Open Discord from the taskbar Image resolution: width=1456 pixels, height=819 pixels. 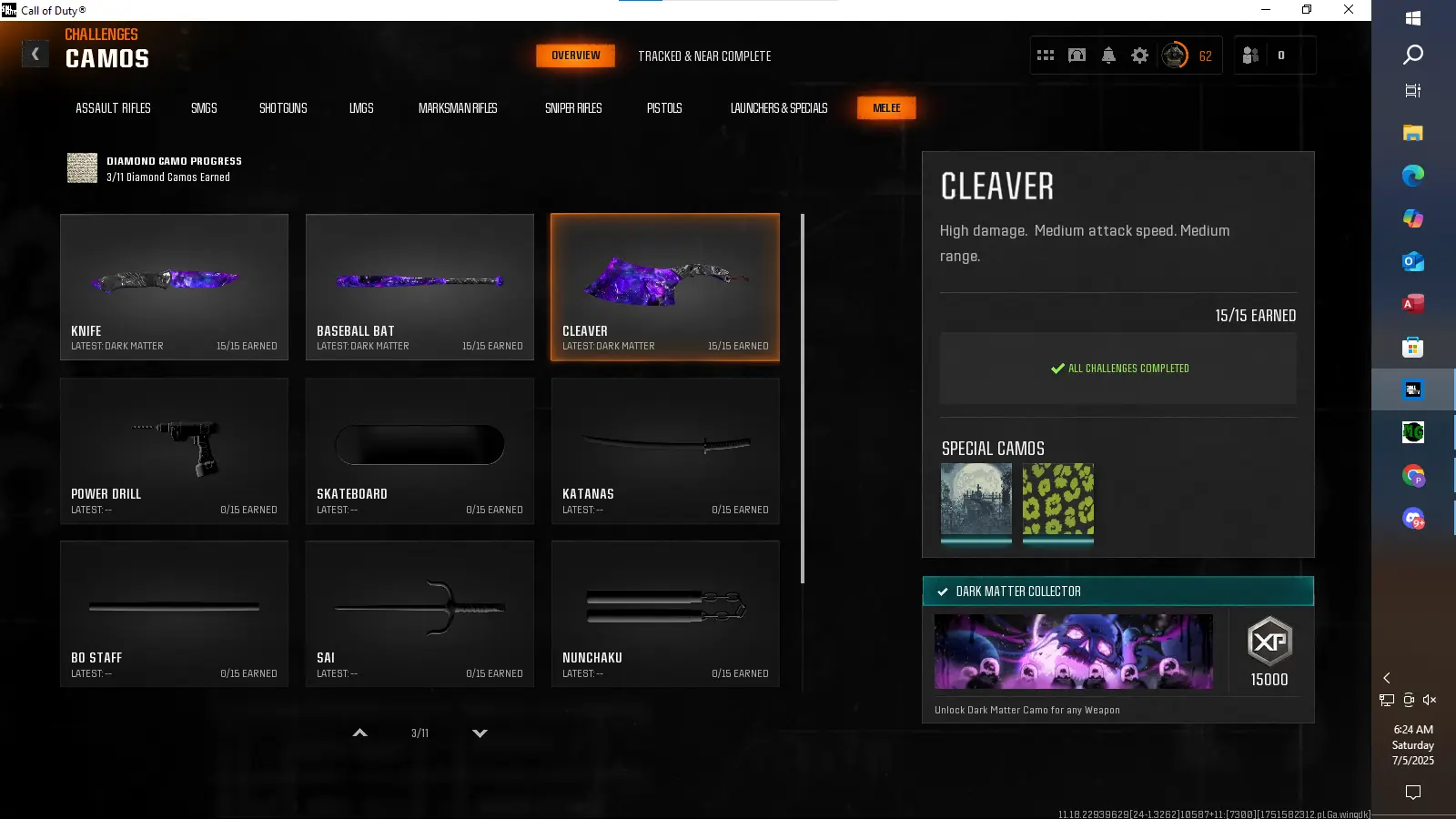(x=1413, y=518)
